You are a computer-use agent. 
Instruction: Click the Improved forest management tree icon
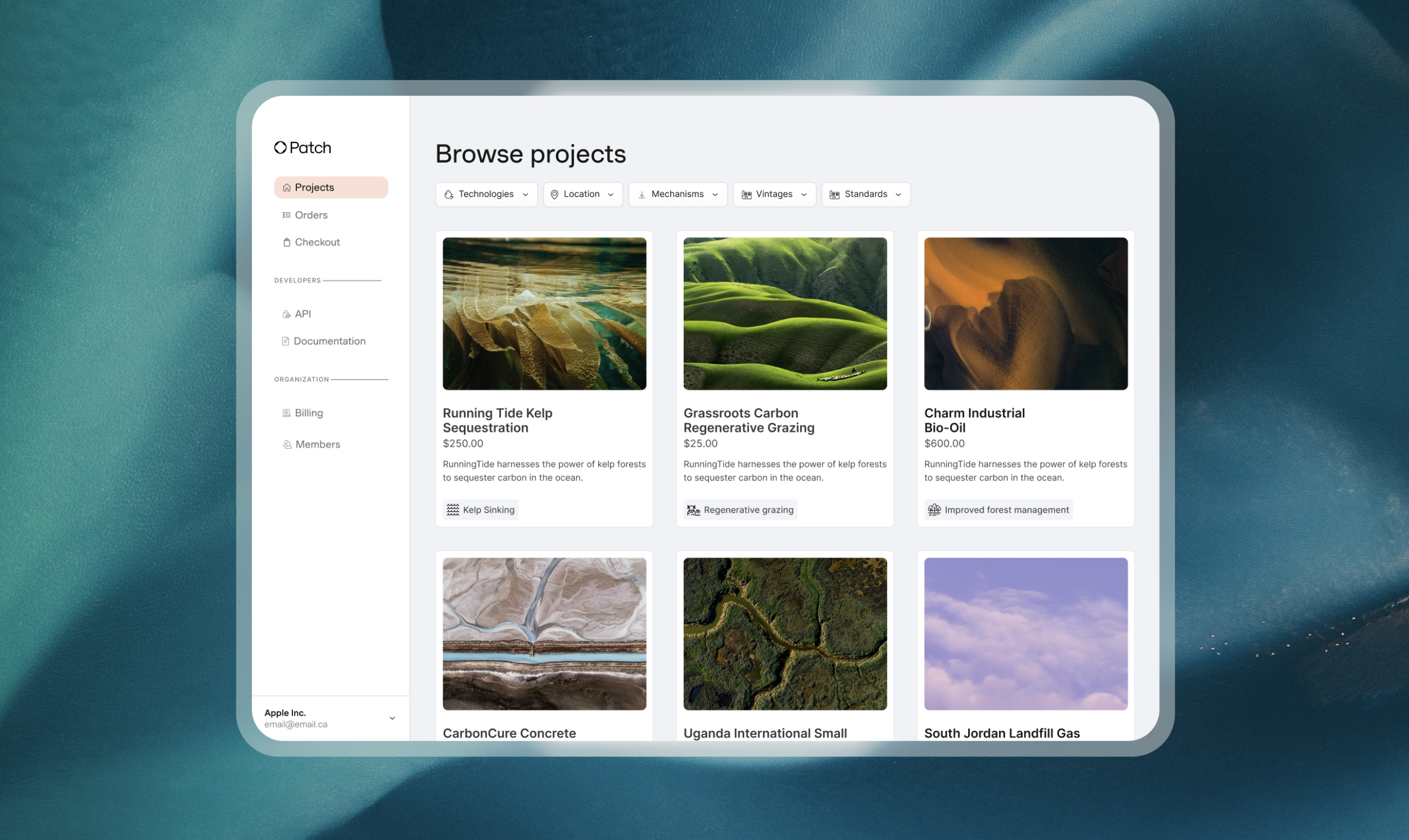click(x=934, y=510)
